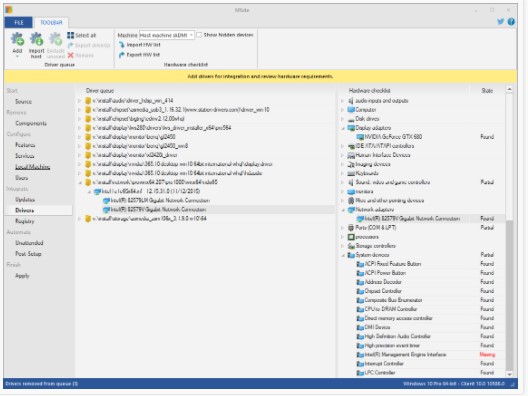Open the Machine host selection dropdown
Screen dimensions: 528x396
click(x=167, y=35)
